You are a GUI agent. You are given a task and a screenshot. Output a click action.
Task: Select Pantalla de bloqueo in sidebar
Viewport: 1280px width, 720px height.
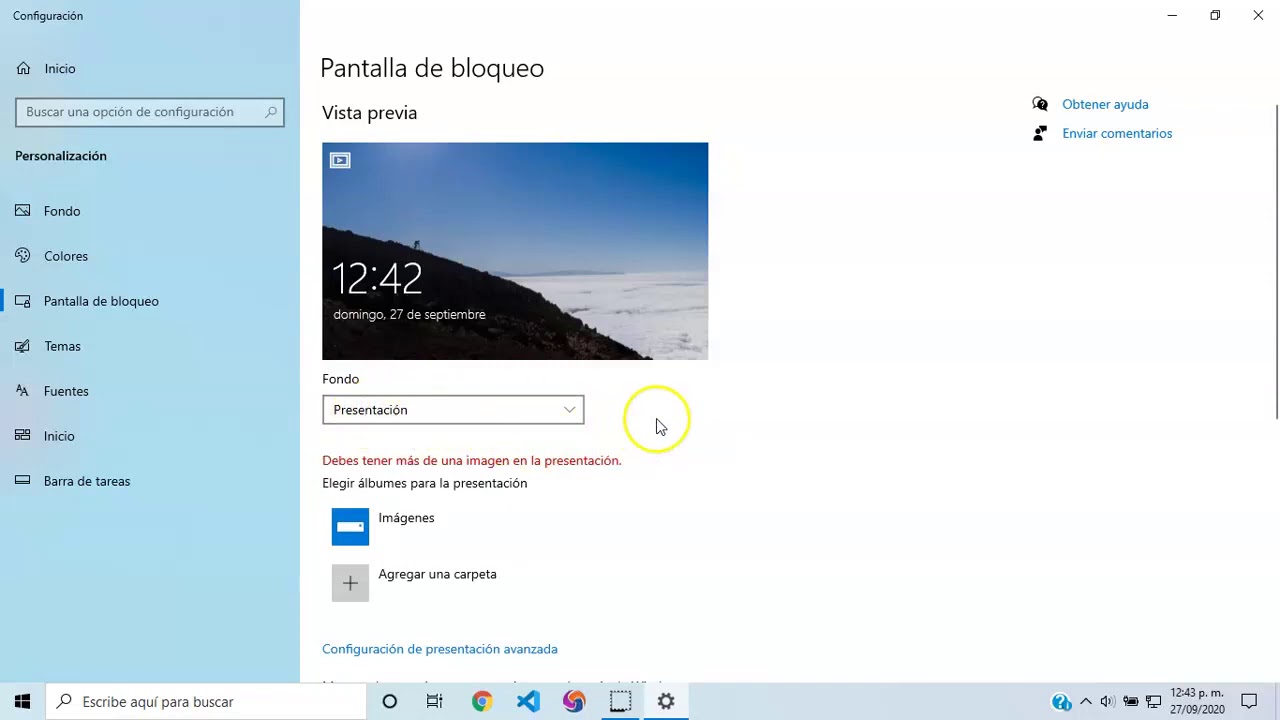pyautogui.click(x=101, y=301)
